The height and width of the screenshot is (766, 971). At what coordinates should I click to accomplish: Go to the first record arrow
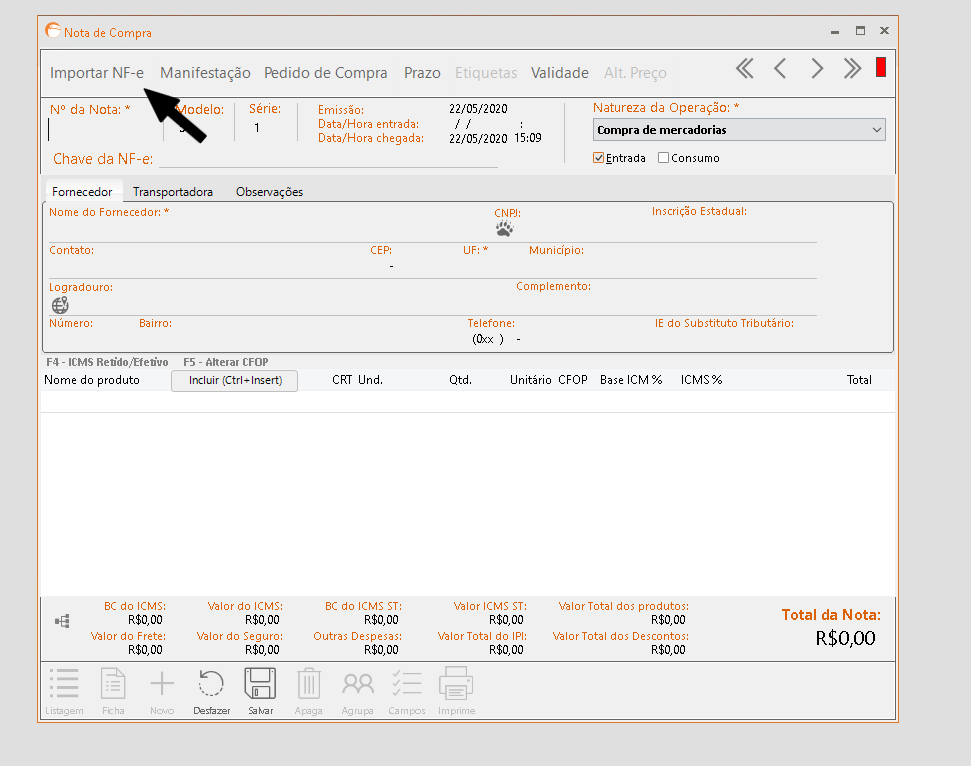coord(744,68)
